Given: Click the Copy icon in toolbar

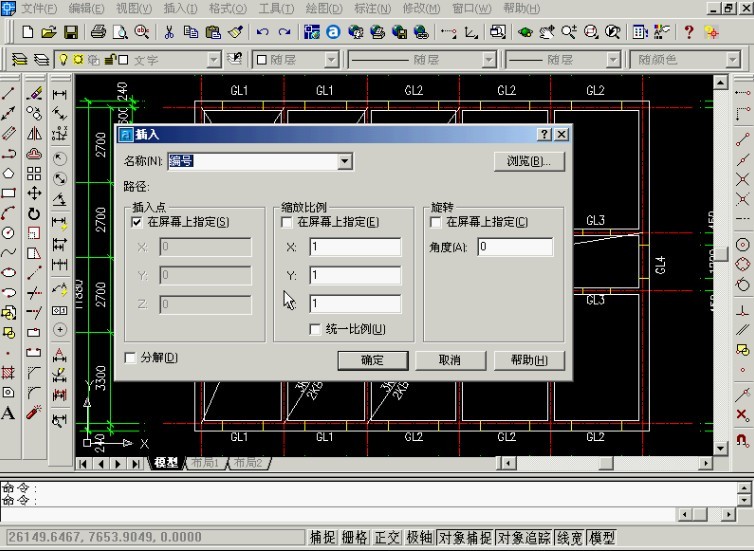Looking at the screenshot, I should click(x=191, y=32).
